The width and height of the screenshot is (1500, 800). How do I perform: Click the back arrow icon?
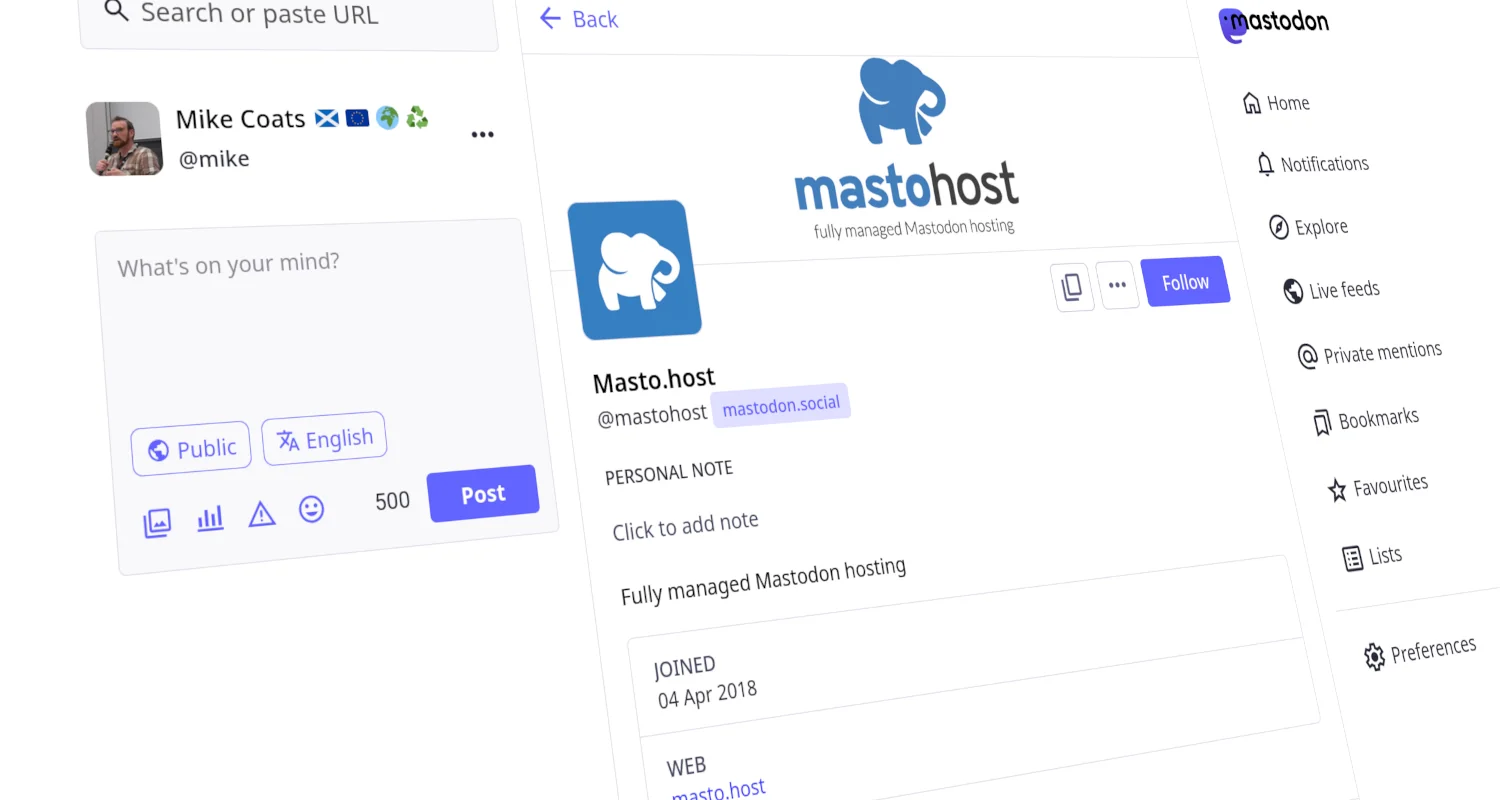550,17
